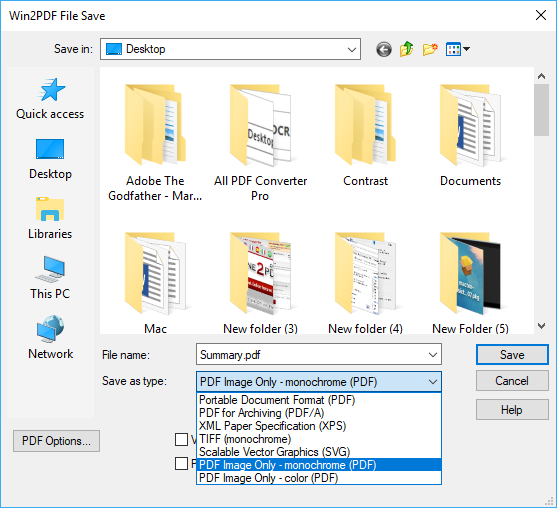Expand the Save in location dropdown
The width and height of the screenshot is (557, 508).
point(352,49)
